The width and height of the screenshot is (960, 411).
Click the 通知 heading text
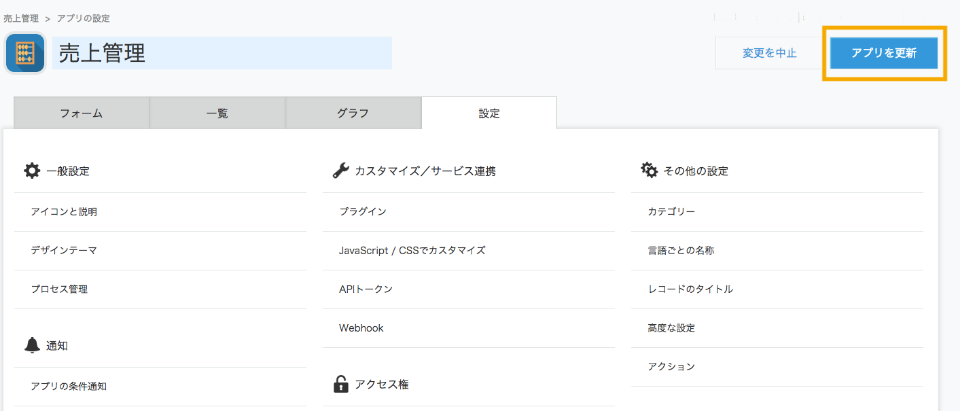point(57,346)
